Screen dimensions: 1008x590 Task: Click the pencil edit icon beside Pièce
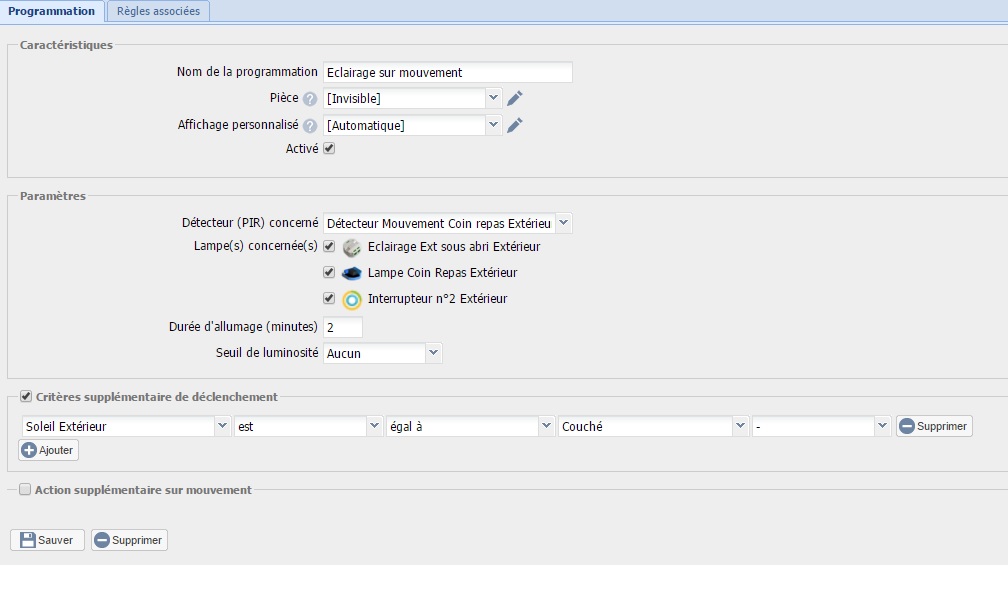[515, 98]
